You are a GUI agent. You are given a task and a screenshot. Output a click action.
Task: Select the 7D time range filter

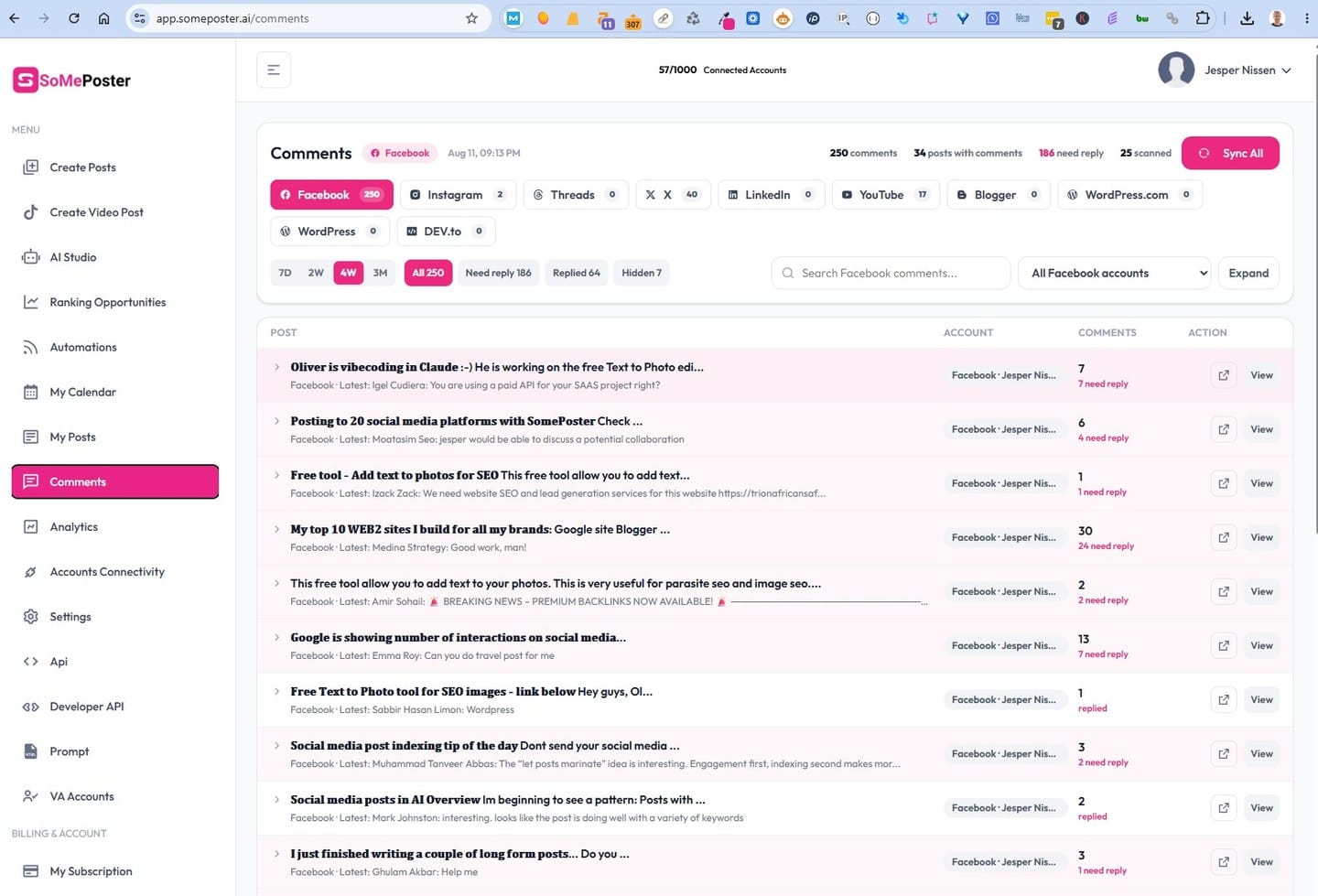[x=286, y=273]
